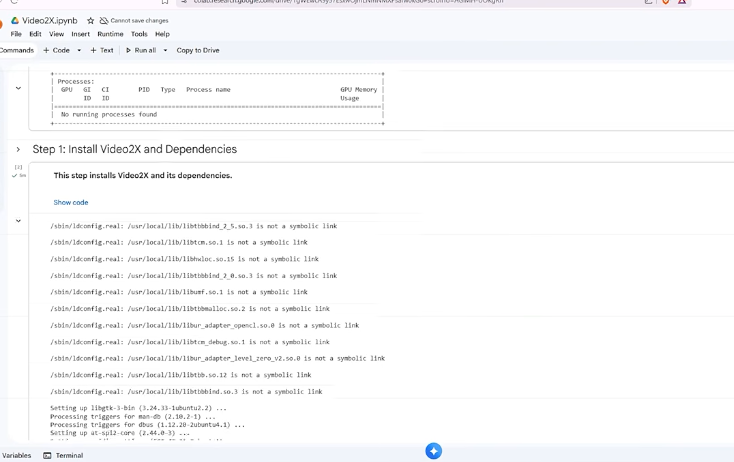The width and height of the screenshot is (734, 462).
Task: Click the 'Cannot save changes' text
Action: point(139,21)
